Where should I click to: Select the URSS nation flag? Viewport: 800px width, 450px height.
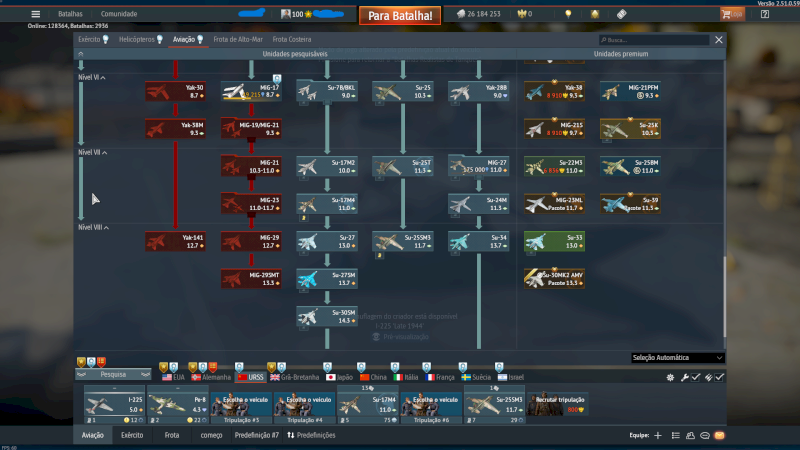coord(250,377)
